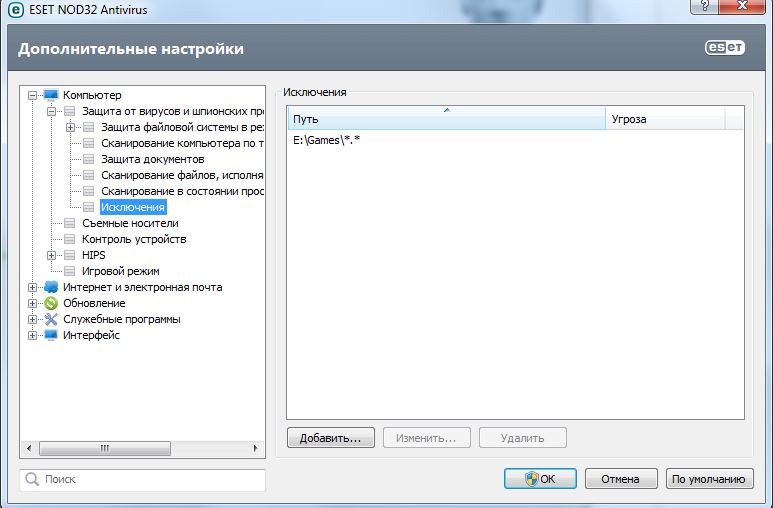Expand the Служебные программы node
The image size is (773, 508).
(x=33, y=319)
